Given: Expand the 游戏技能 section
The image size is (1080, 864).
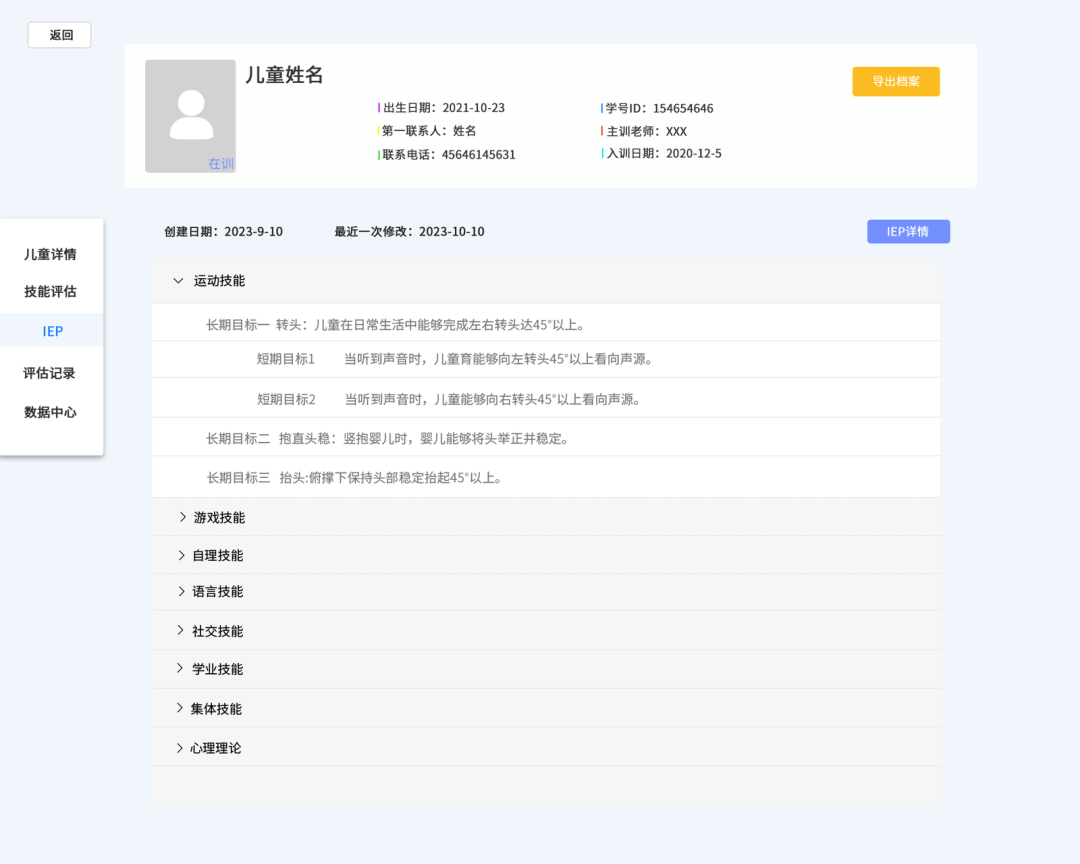Looking at the screenshot, I should coord(183,517).
